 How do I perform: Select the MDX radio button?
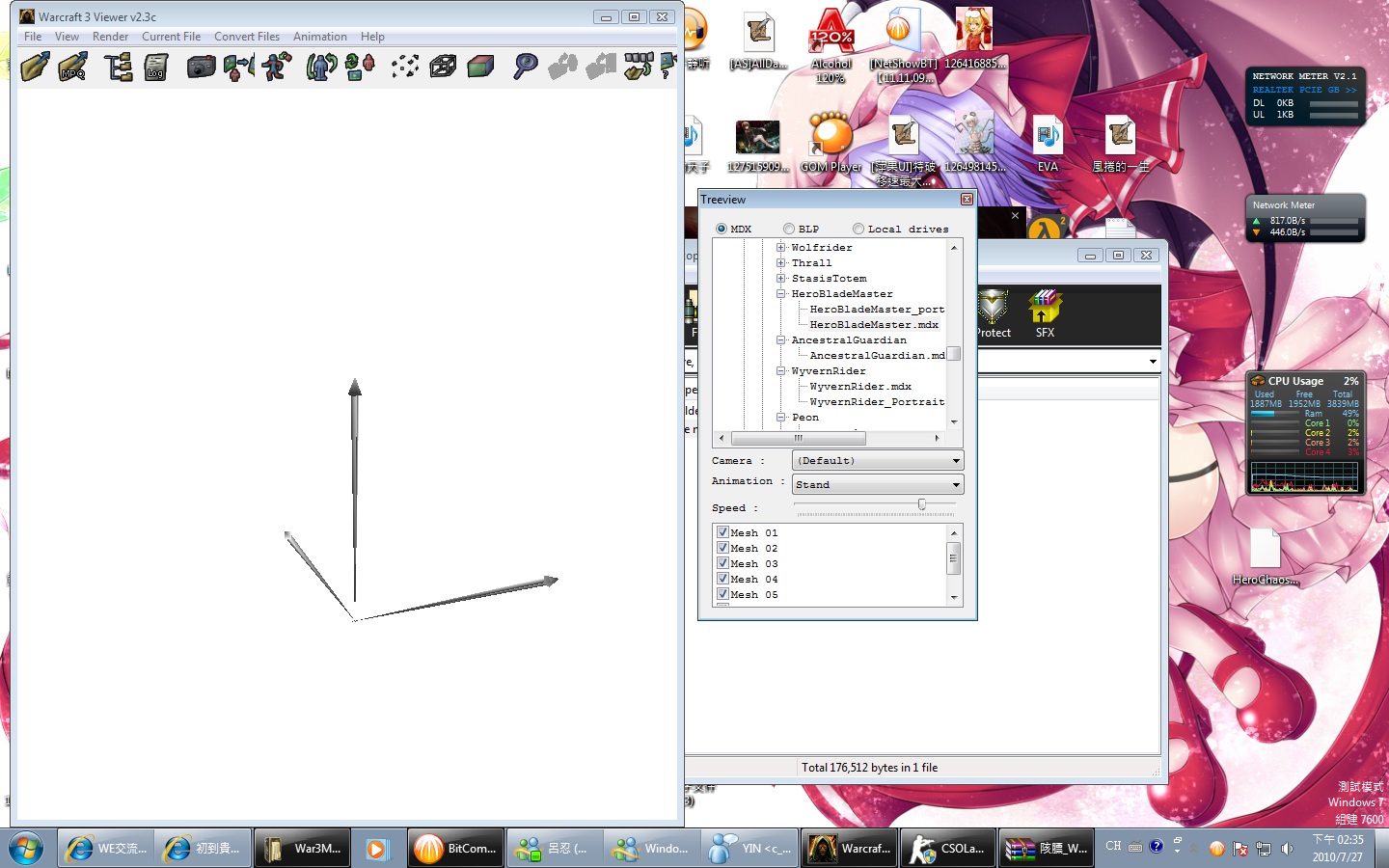pos(722,229)
